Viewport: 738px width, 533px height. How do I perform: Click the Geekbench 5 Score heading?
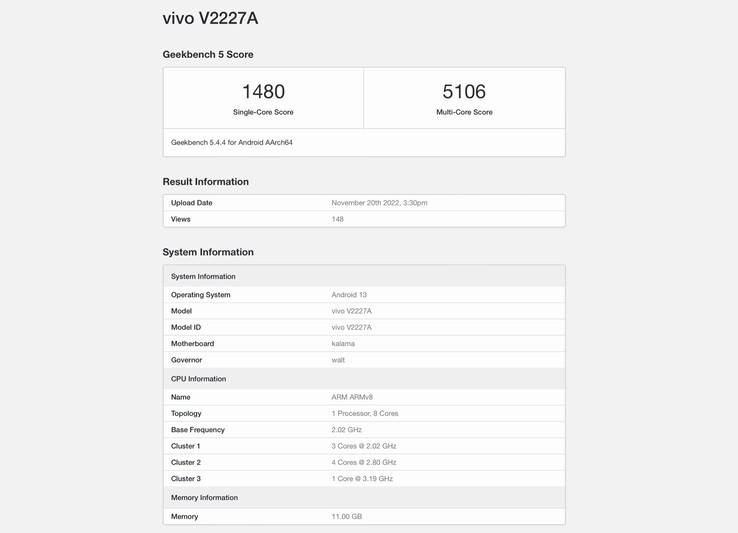pos(208,54)
